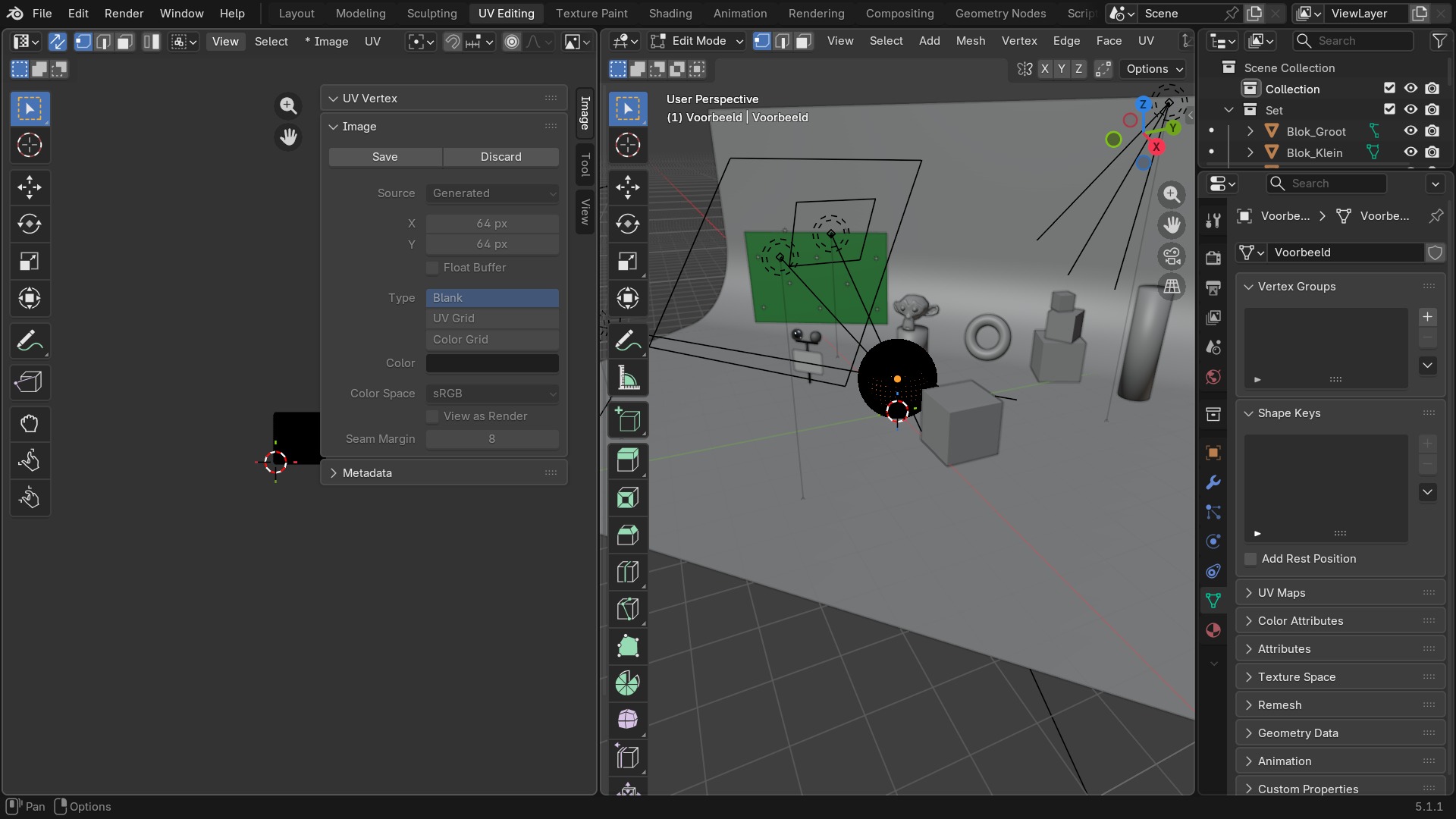The height and width of the screenshot is (819, 1456).
Task: Click the UV editor pan hand icon
Action: 288,137
